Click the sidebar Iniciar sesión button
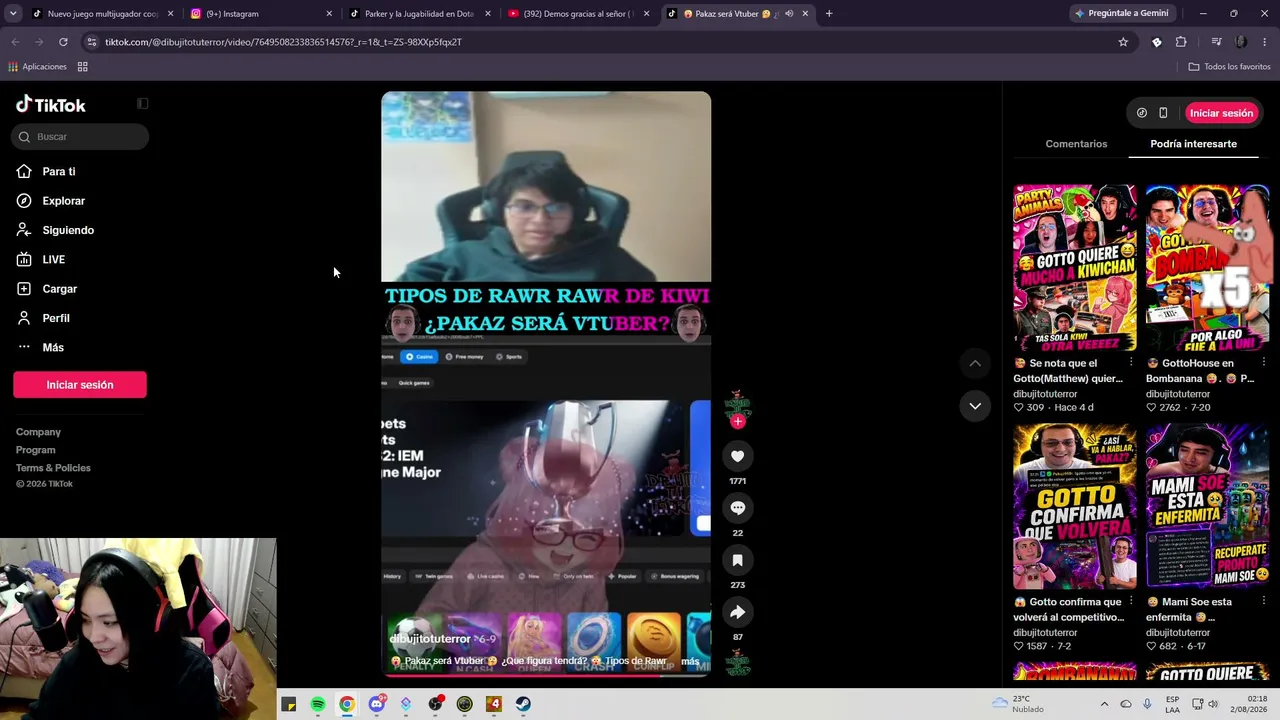Screen dimensions: 1280x720 [80, 385]
